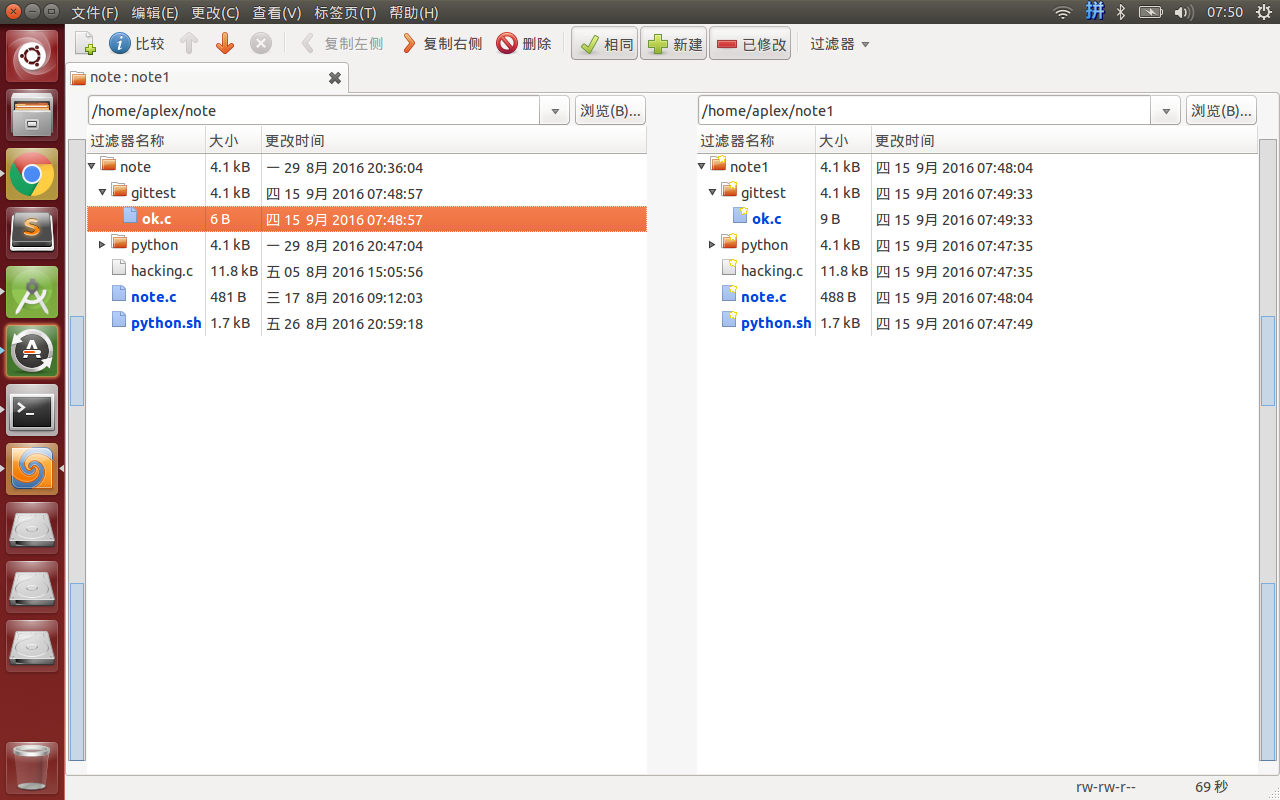The height and width of the screenshot is (800, 1280).
Task: Click the Delete (删除) toolbar button
Action: pos(525,44)
